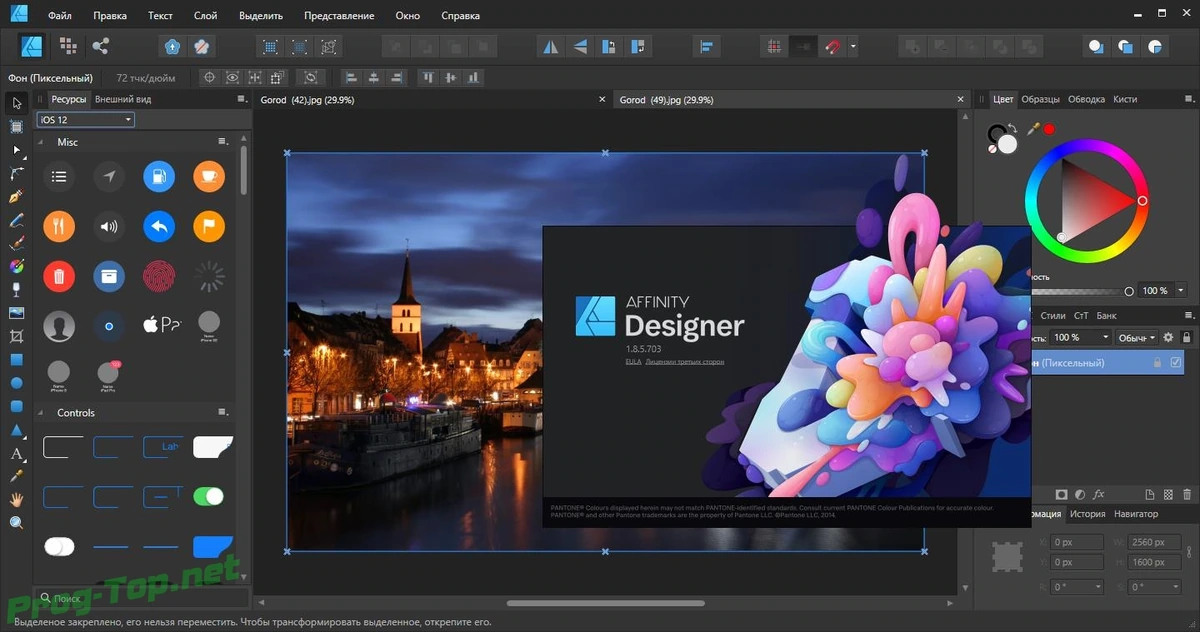Image resolution: width=1200 pixels, height=632 pixels.
Task: Open EULA link on splash screen
Action: point(633,361)
